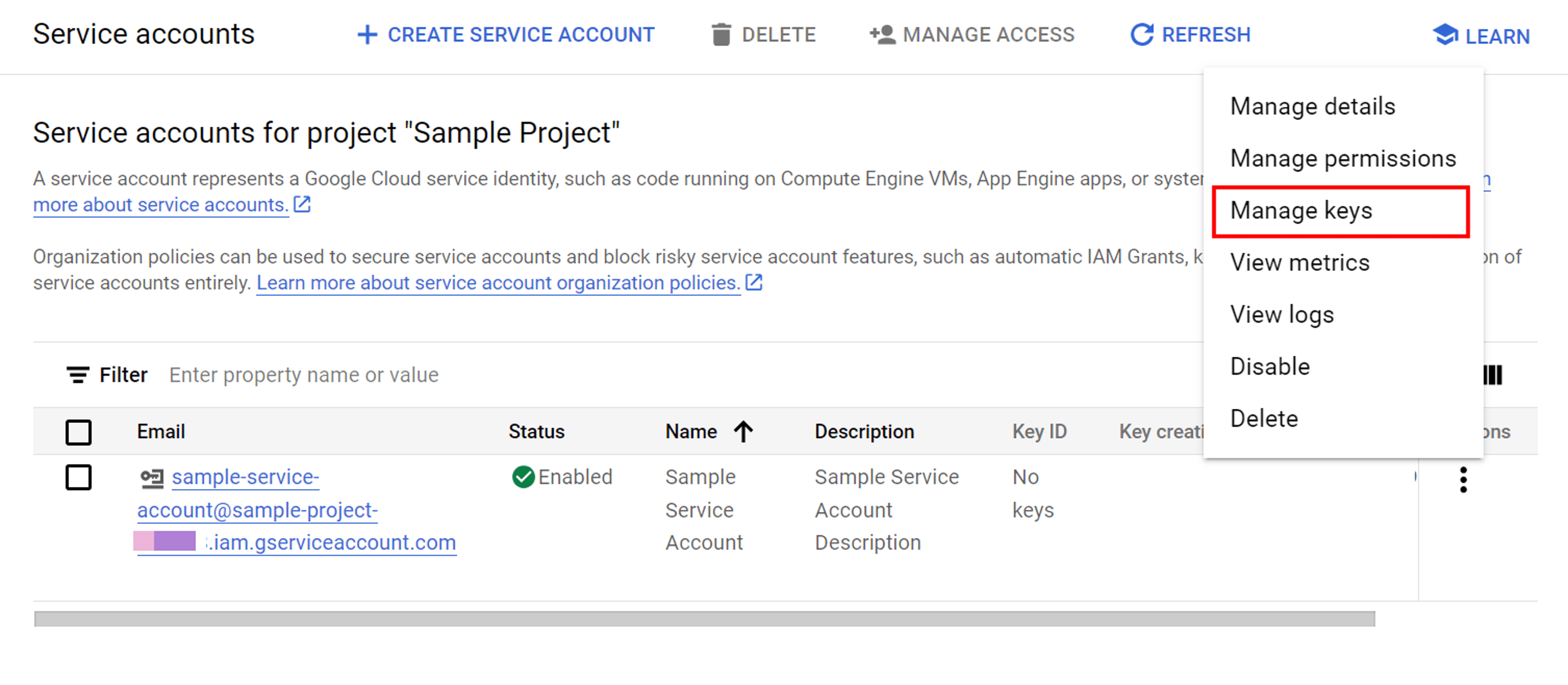Click the REFRESH button label
The height and width of the screenshot is (685, 1568).
point(1206,35)
